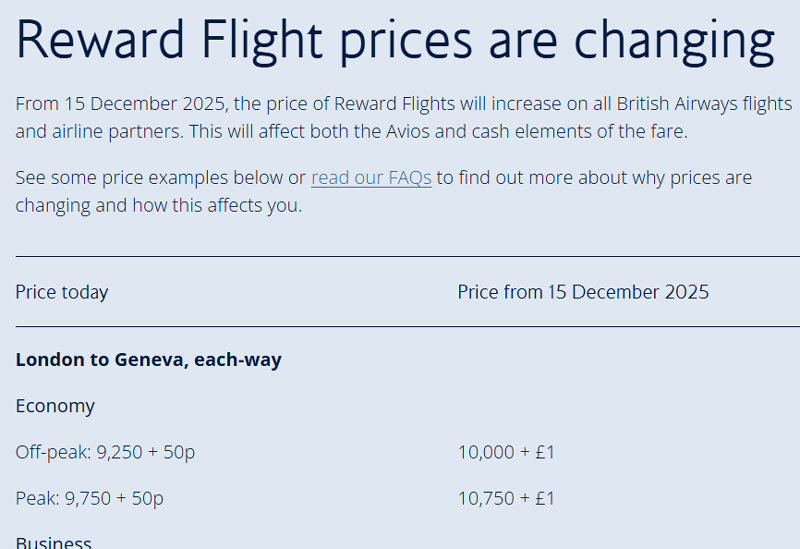Click the text "changing and how this affects you"
The width and height of the screenshot is (800, 549).
point(158,206)
